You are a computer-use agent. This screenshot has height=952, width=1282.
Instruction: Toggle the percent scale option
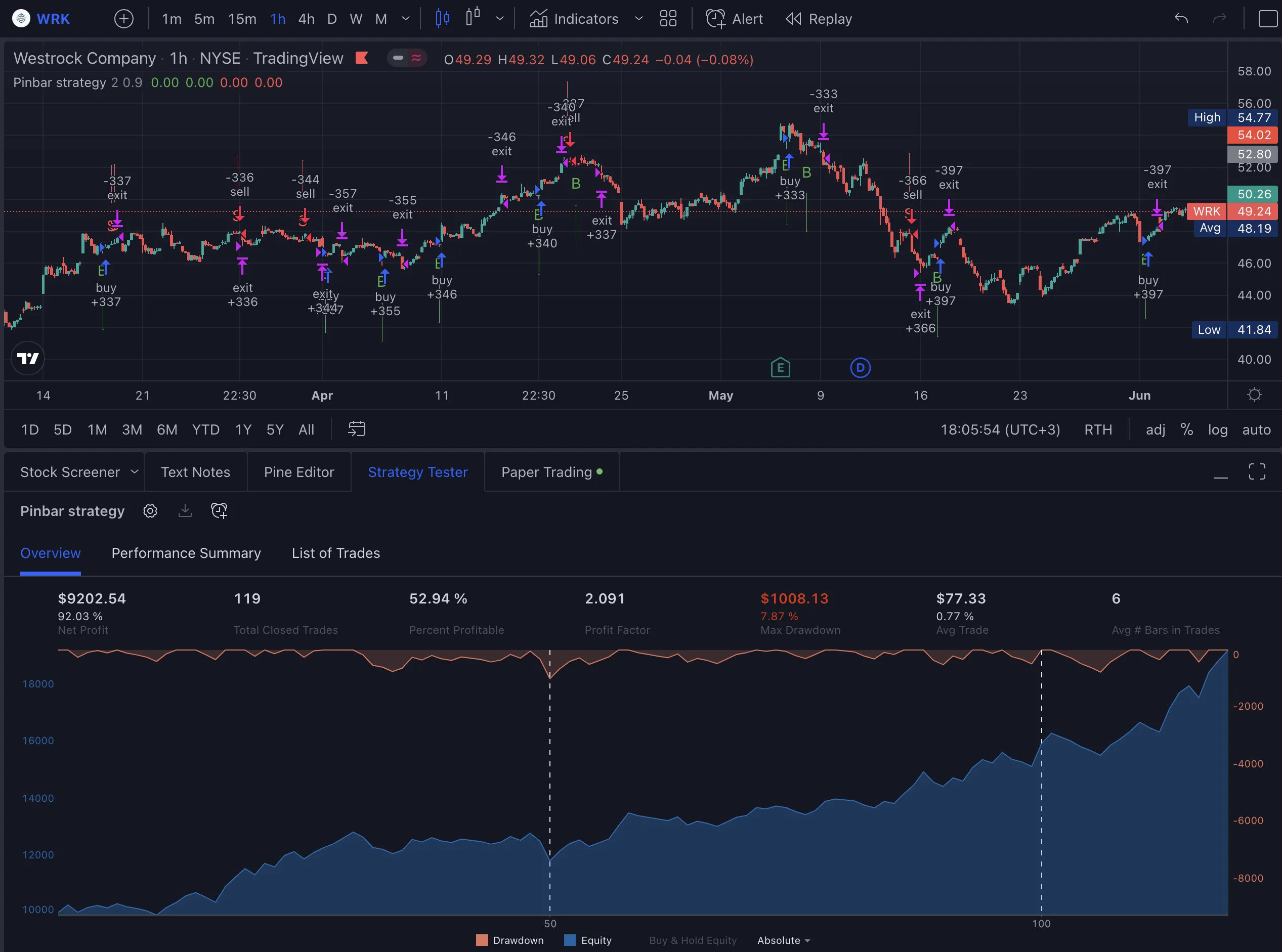(x=1186, y=429)
